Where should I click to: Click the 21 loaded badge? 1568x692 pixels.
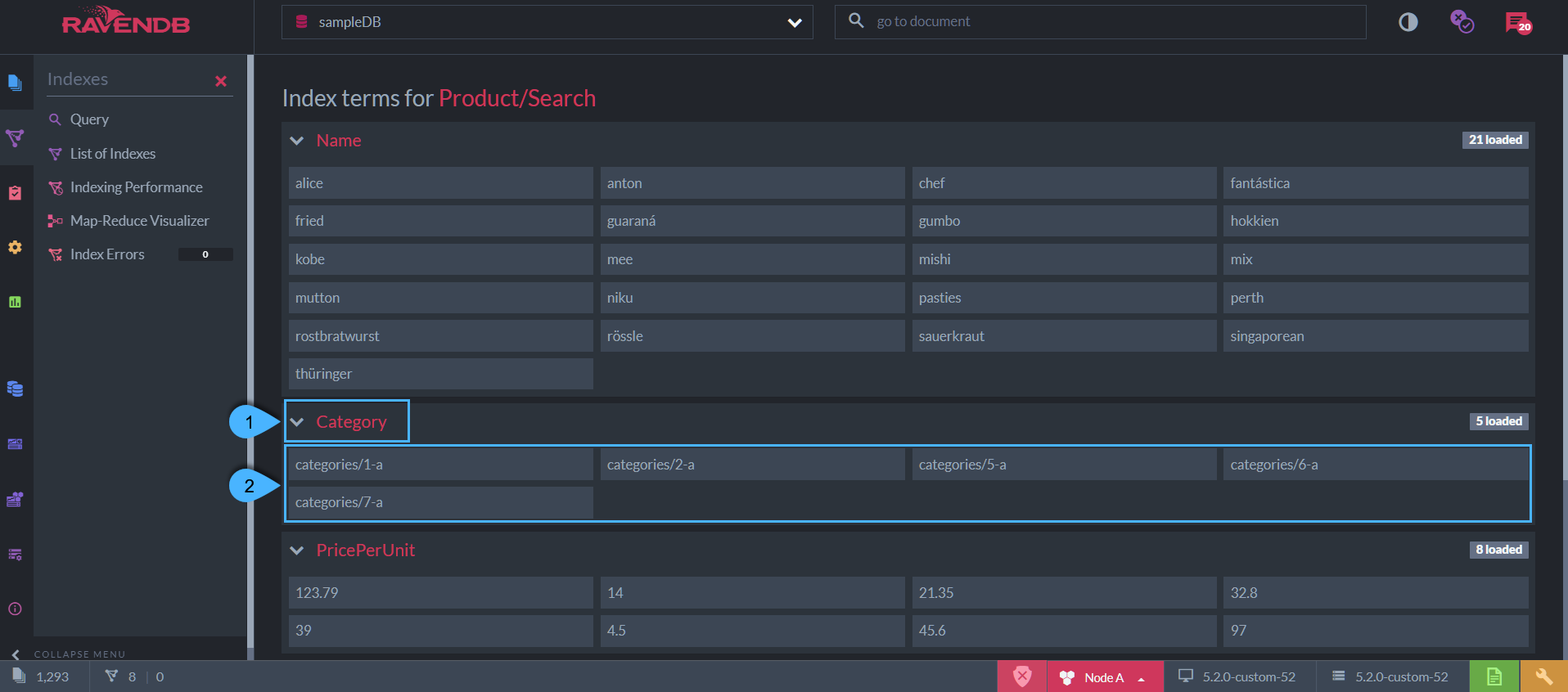point(1495,140)
